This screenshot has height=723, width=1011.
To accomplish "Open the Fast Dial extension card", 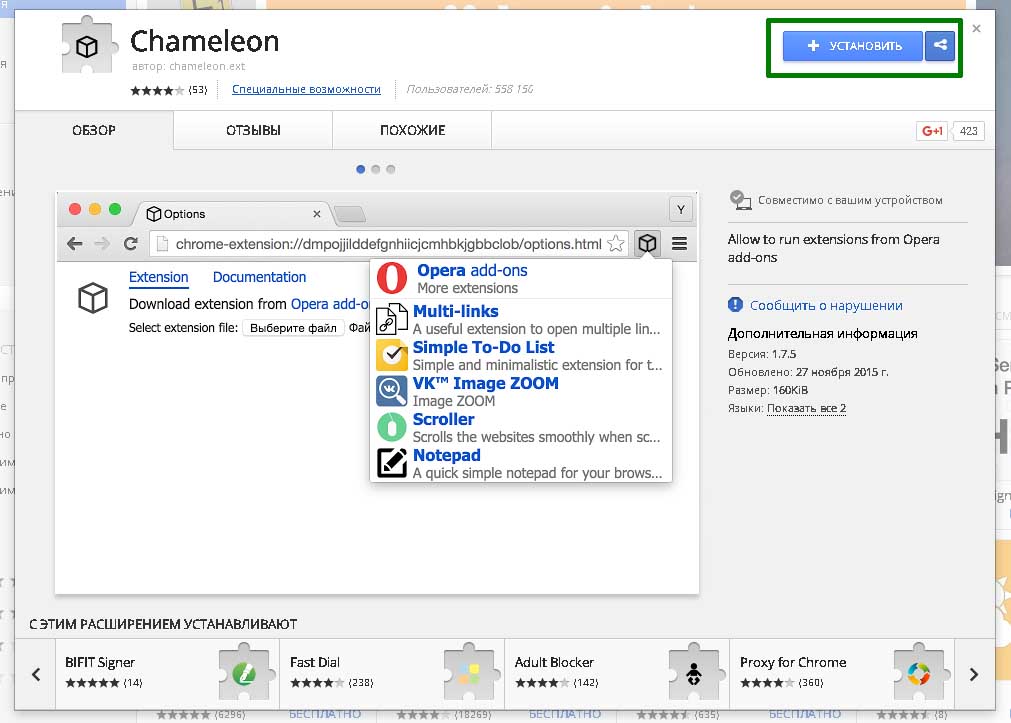I will (392, 674).
